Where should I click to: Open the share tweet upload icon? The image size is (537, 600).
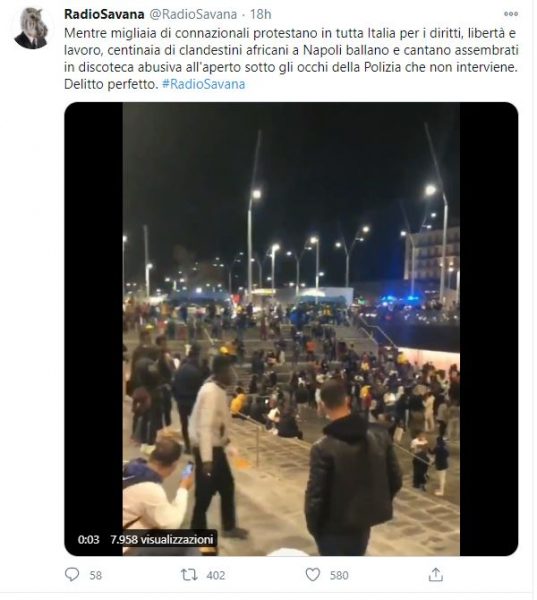point(436,575)
